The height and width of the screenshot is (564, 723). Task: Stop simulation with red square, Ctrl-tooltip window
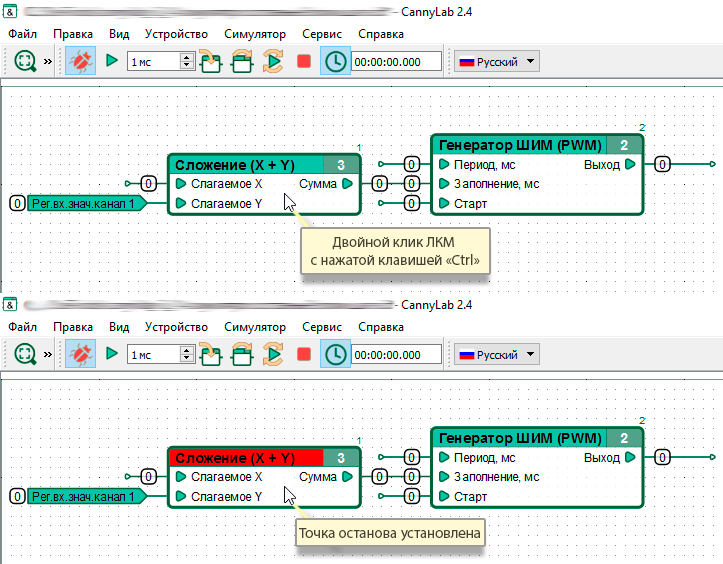point(304,61)
